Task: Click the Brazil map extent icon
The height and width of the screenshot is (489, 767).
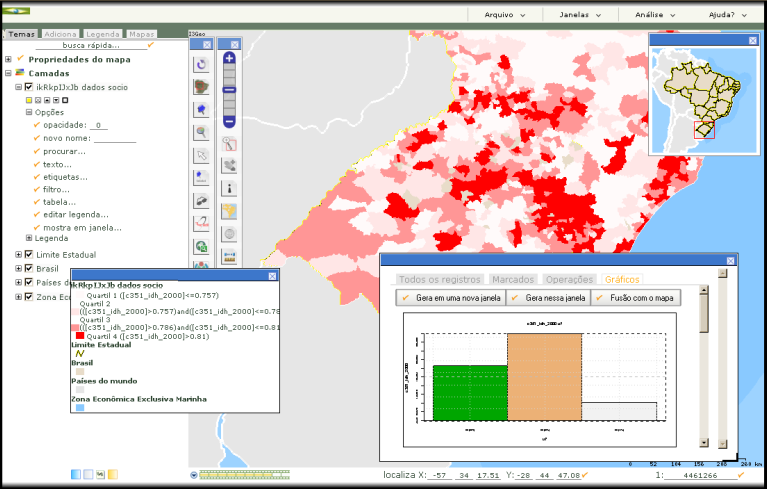Action: [229, 211]
